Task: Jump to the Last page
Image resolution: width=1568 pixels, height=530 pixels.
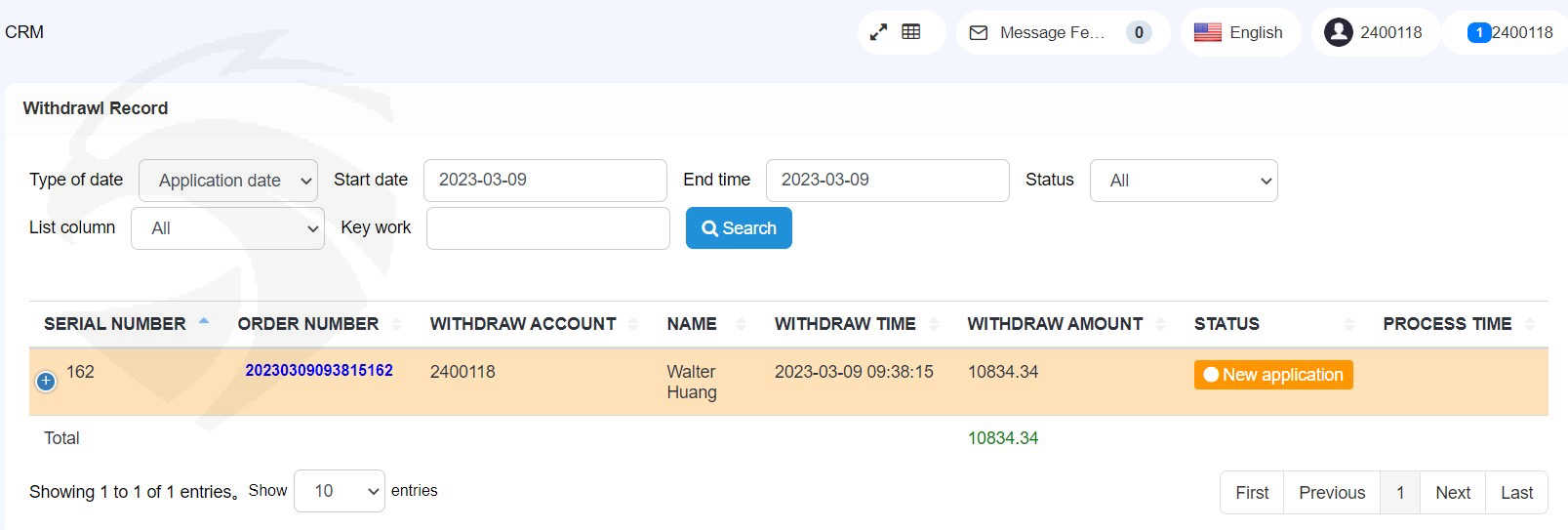Action: (1515, 493)
